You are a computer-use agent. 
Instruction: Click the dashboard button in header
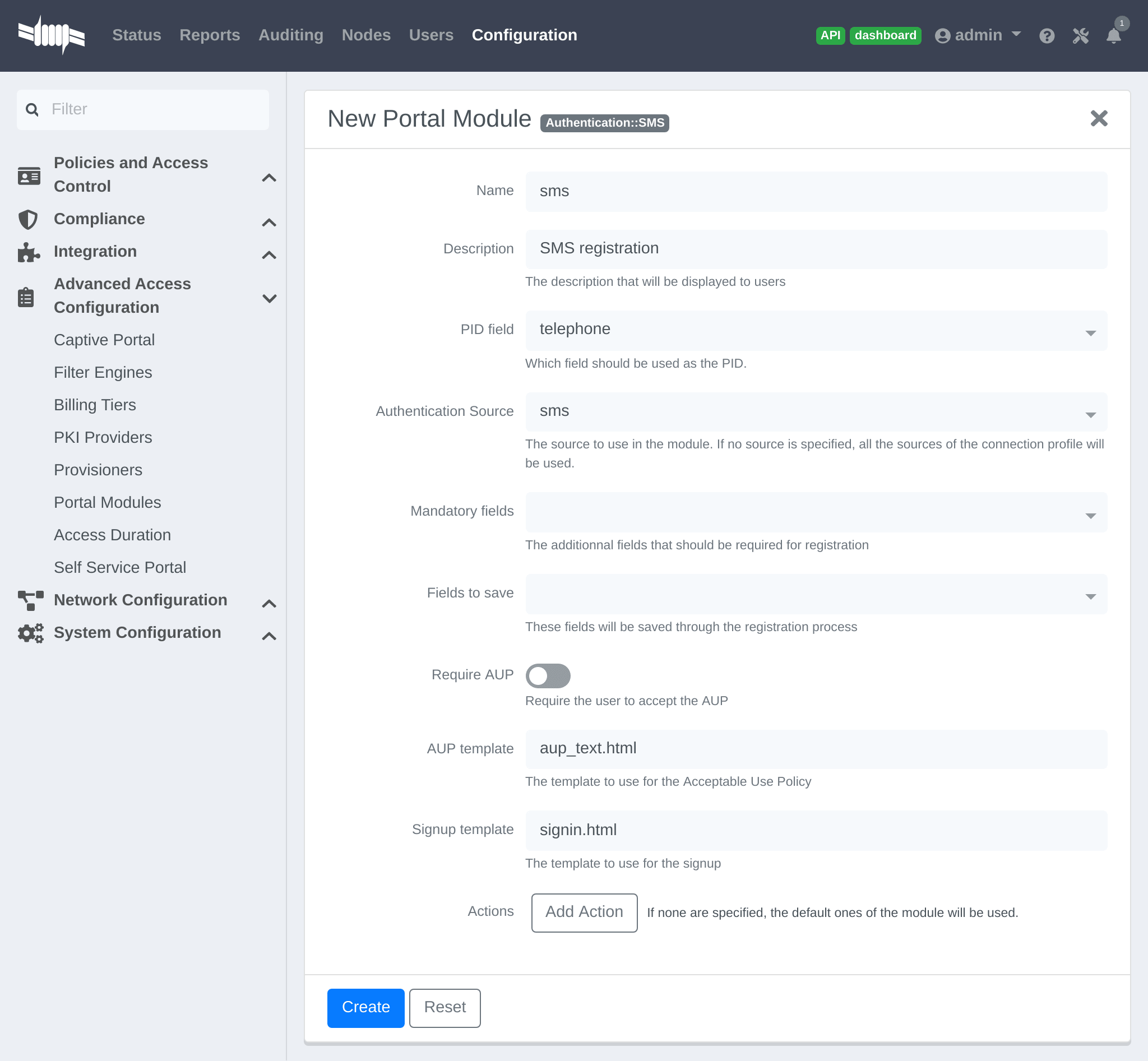885,35
